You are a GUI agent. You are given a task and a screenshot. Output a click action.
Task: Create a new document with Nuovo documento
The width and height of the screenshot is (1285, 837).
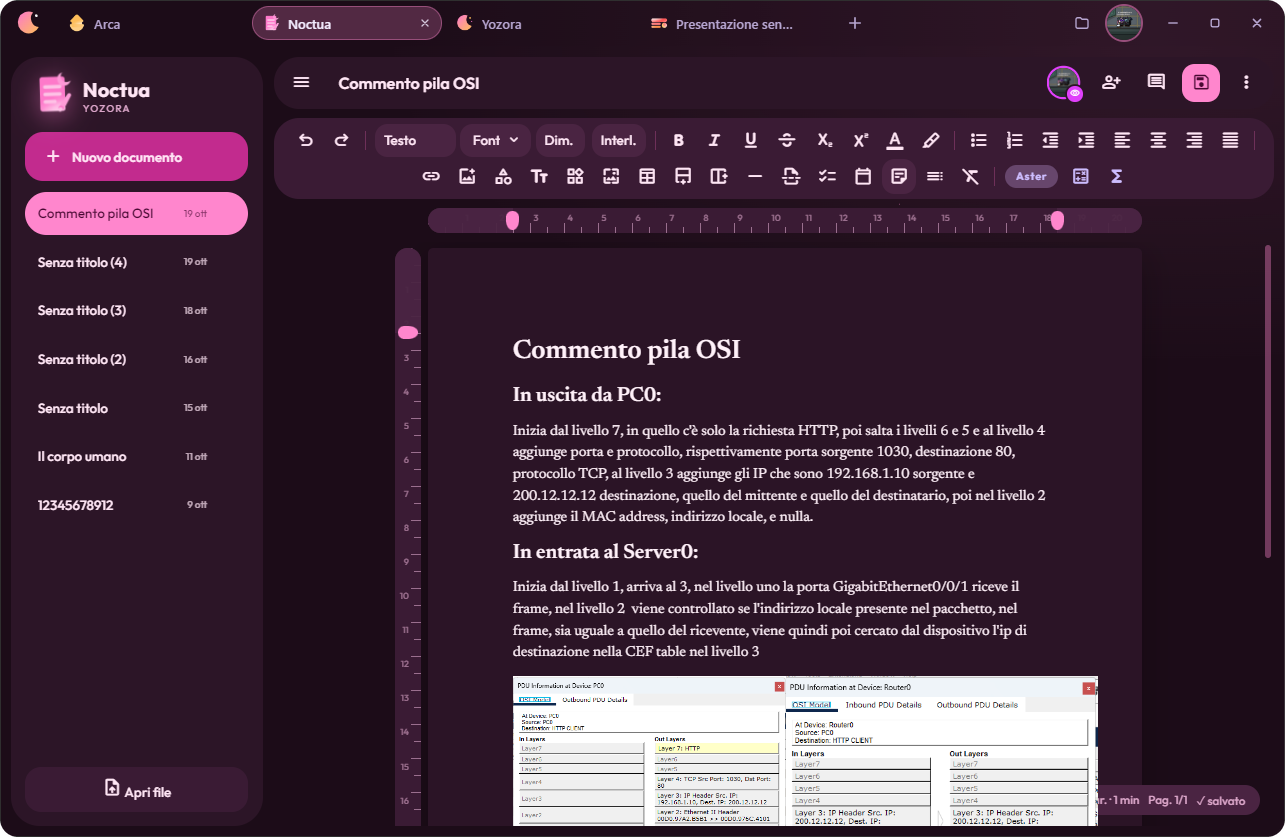(x=136, y=157)
